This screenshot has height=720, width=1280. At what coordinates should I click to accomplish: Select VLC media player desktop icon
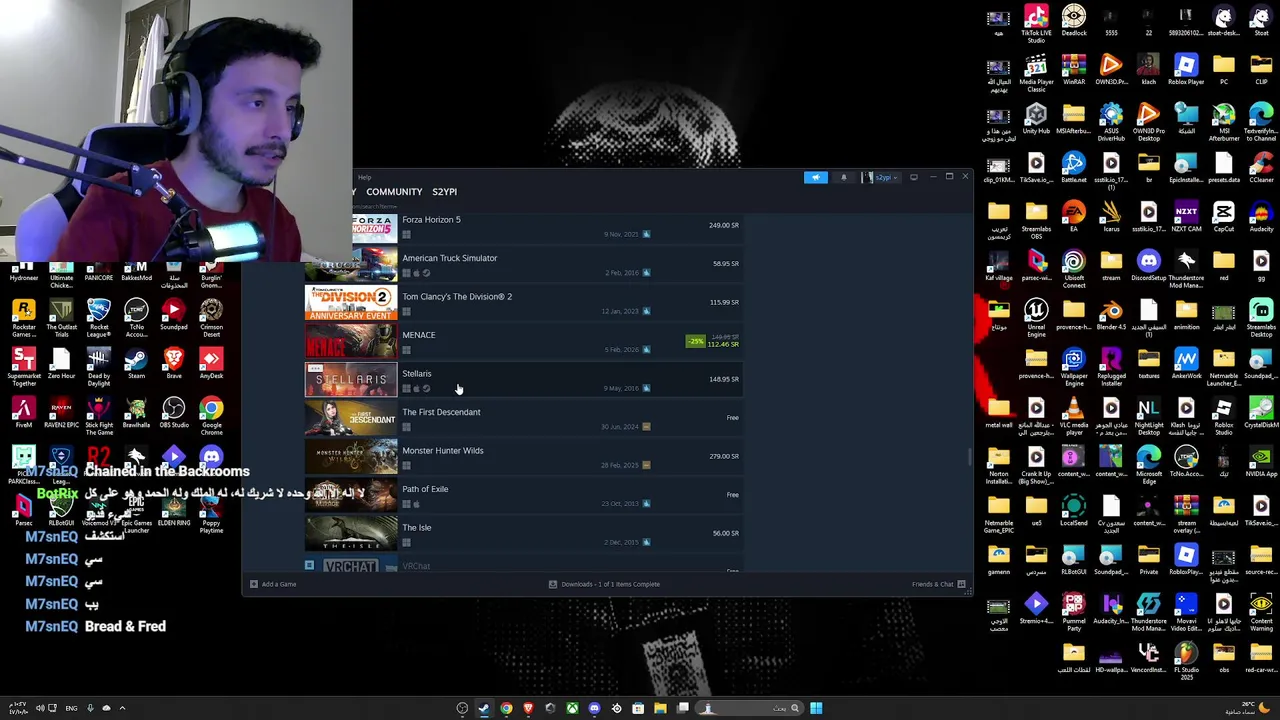tap(1073, 415)
